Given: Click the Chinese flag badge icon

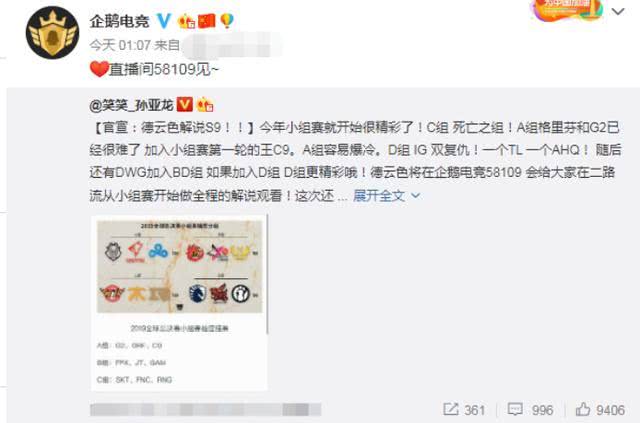Looking at the screenshot, I should [206, 21].
